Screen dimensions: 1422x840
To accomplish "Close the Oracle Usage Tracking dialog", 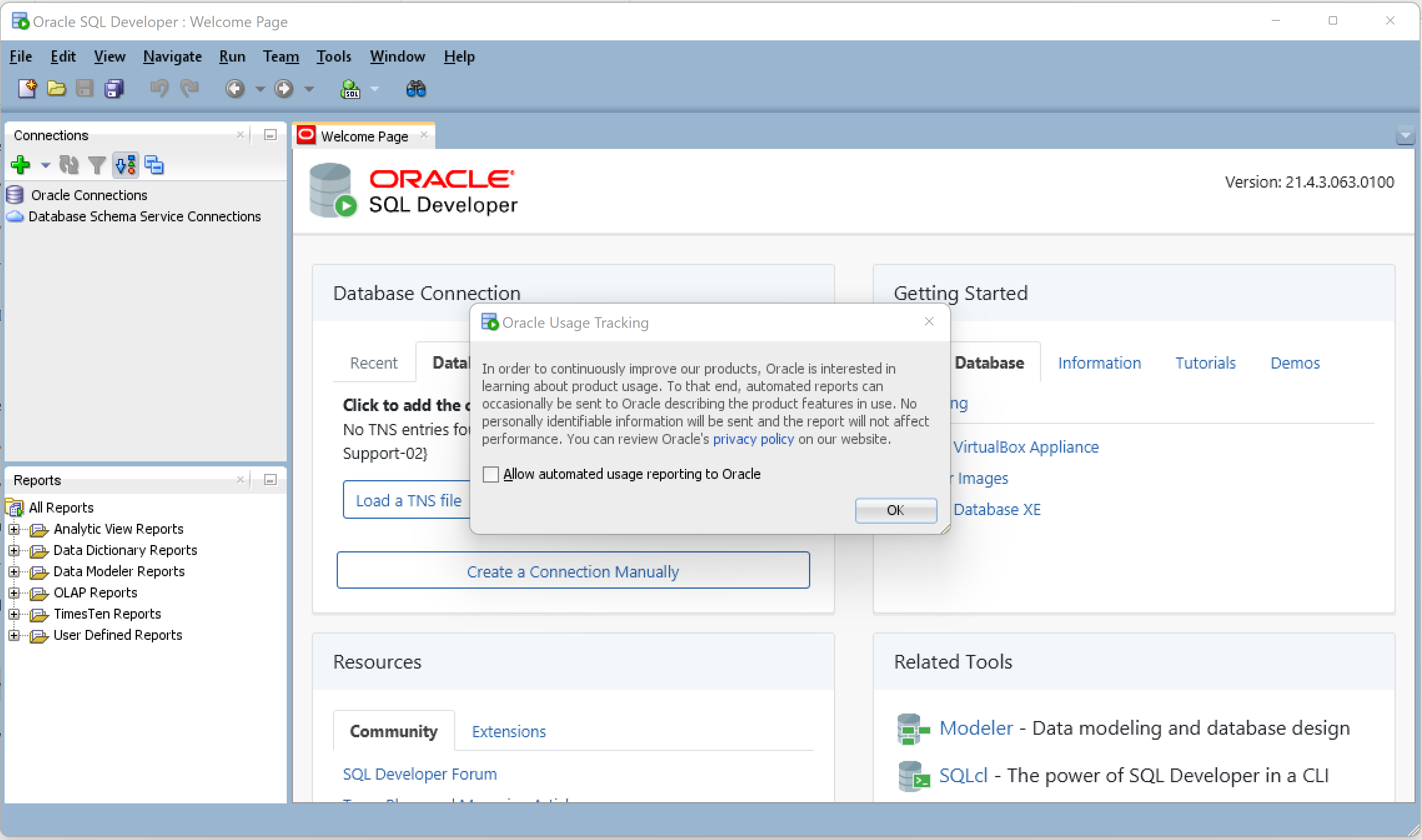I will click(929, 322).
